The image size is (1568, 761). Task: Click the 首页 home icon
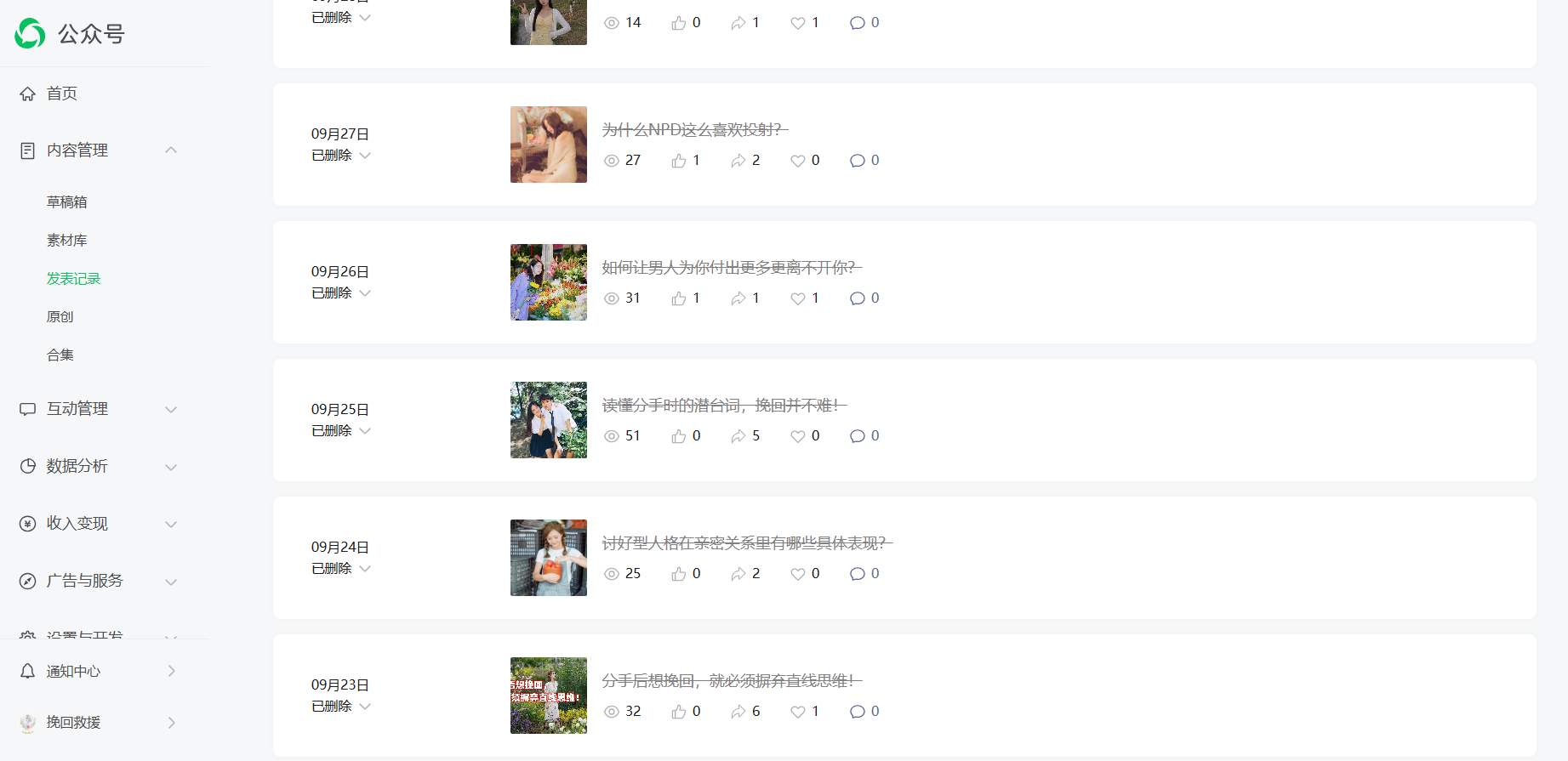coord(28,94)
